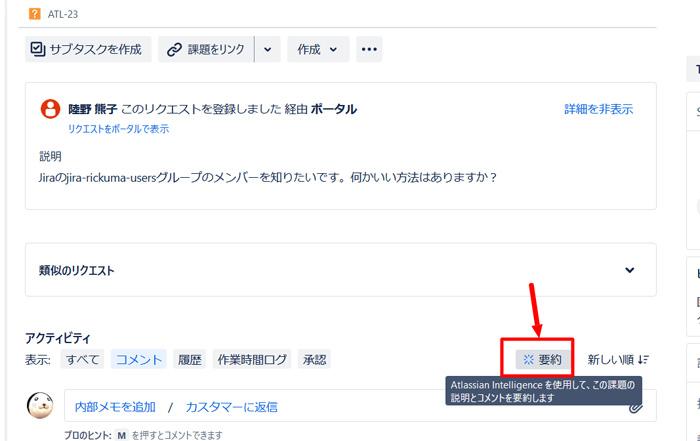Click the reporter avatar of 陸野 熊子
Viewport: 700px width, 441px height.
point(50,109)
